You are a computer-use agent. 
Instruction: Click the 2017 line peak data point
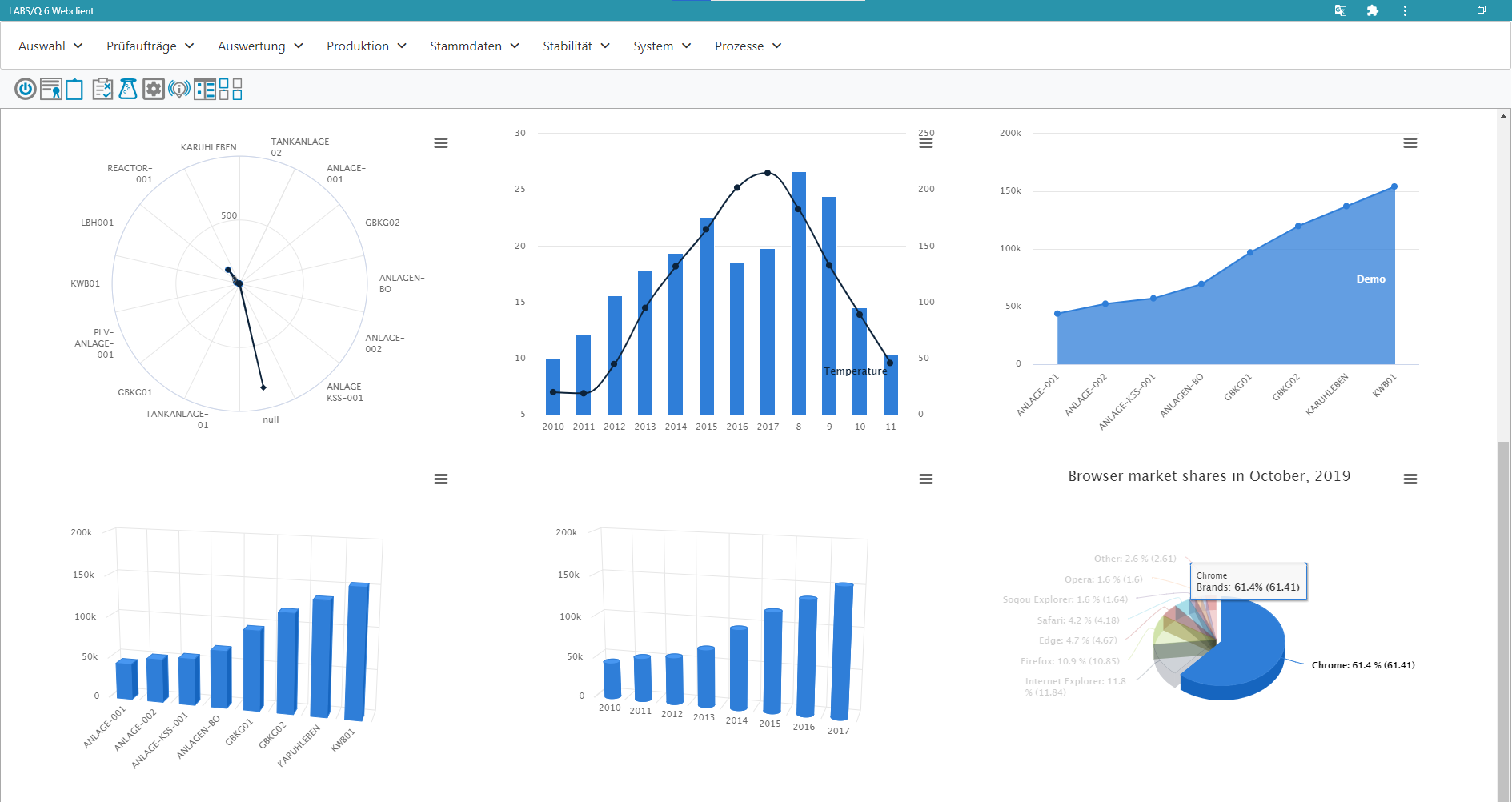(x=768, y=173)
